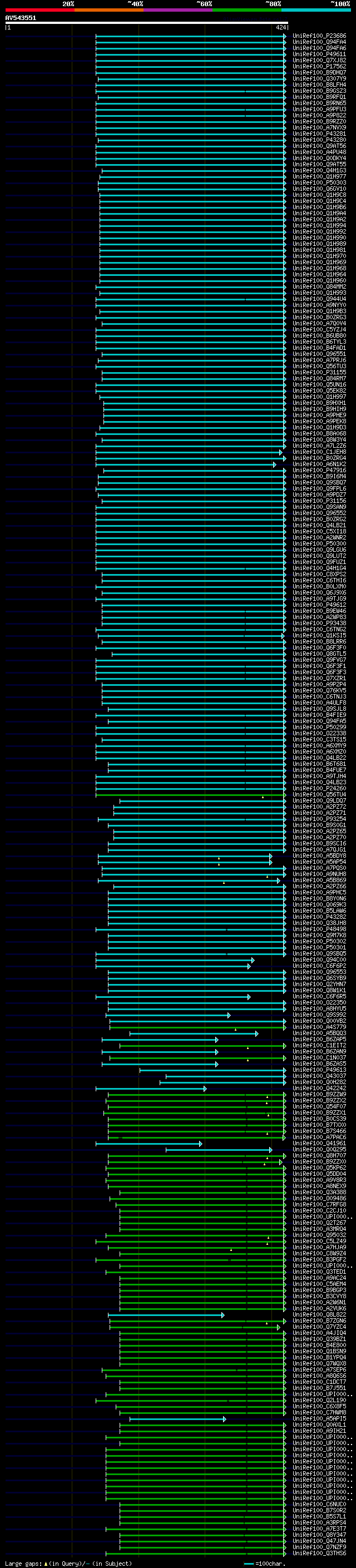Click the white query sequence bar
Image resolution: width=356 pixels, height=1568 pixels.
coord(147,23)
